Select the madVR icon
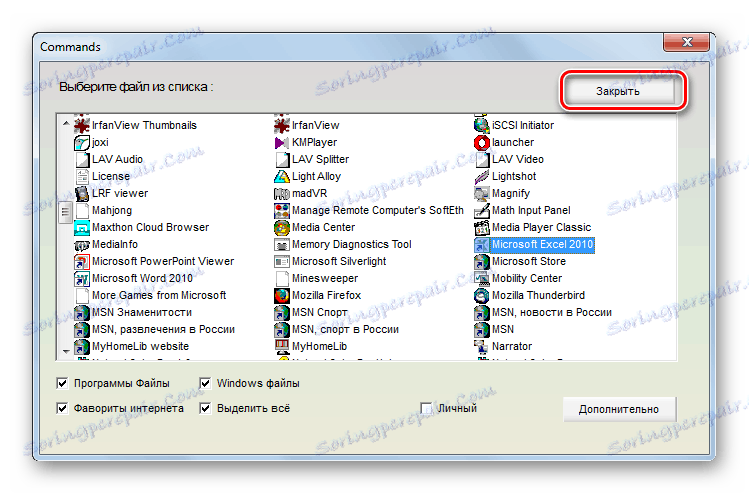Image resolution: width=749 pixels, height=494 pixels. [282, 193]
